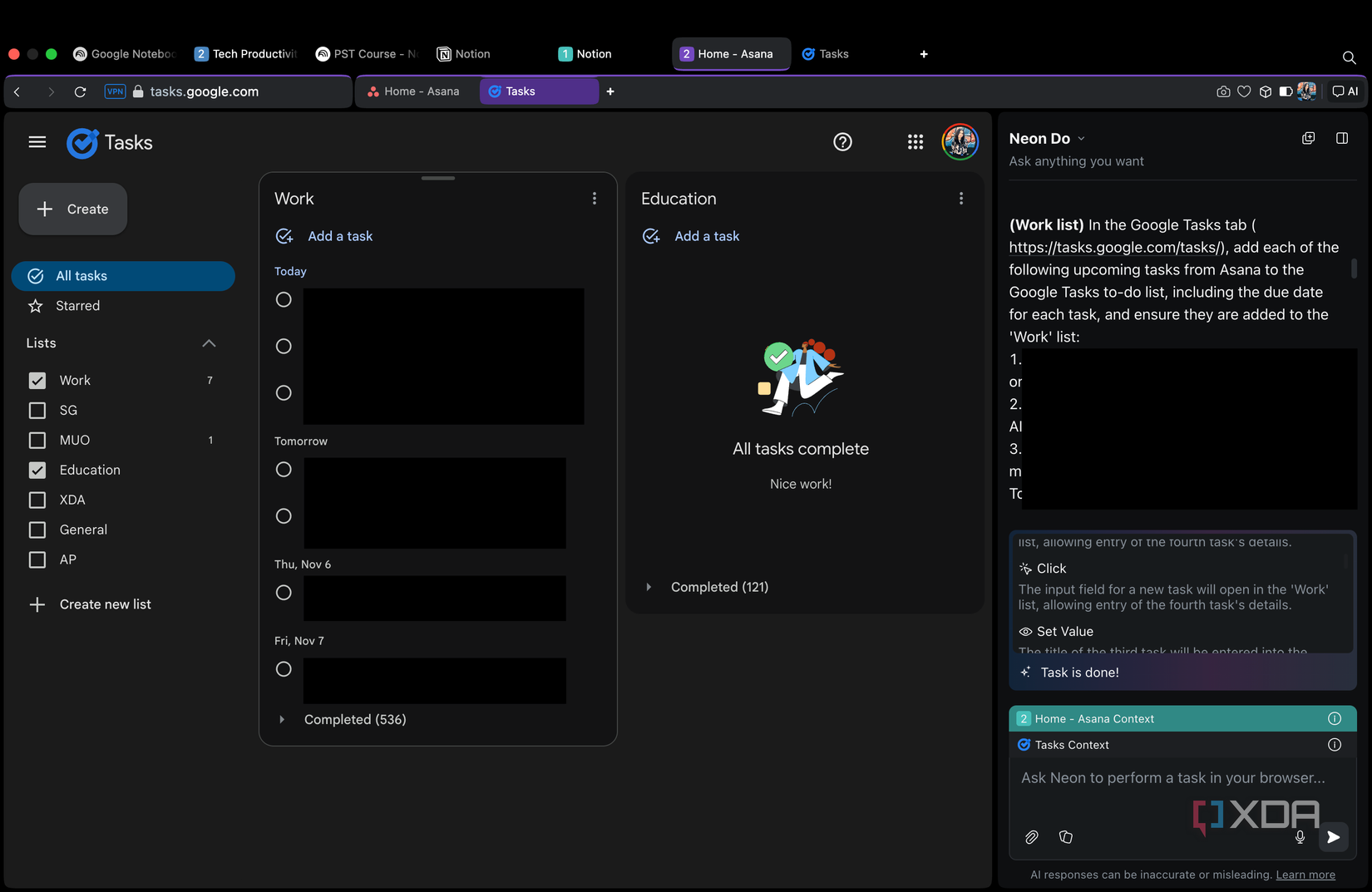Check the XDA list checkbox
The width and height of the screenshot is (1372, 892).
click(37, 500)
